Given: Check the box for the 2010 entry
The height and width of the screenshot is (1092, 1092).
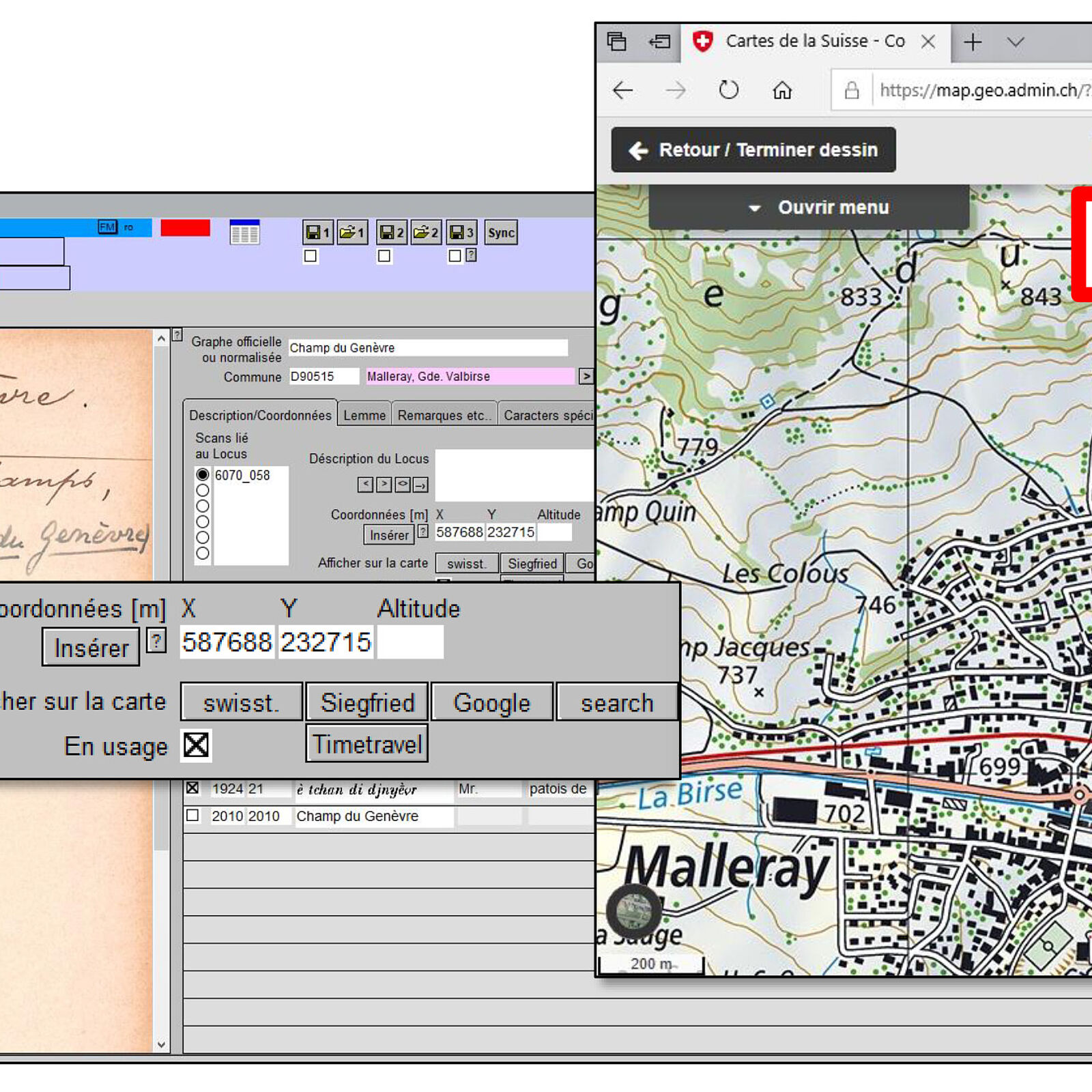Looking at the screenshot, I should (x=193, y=816).
